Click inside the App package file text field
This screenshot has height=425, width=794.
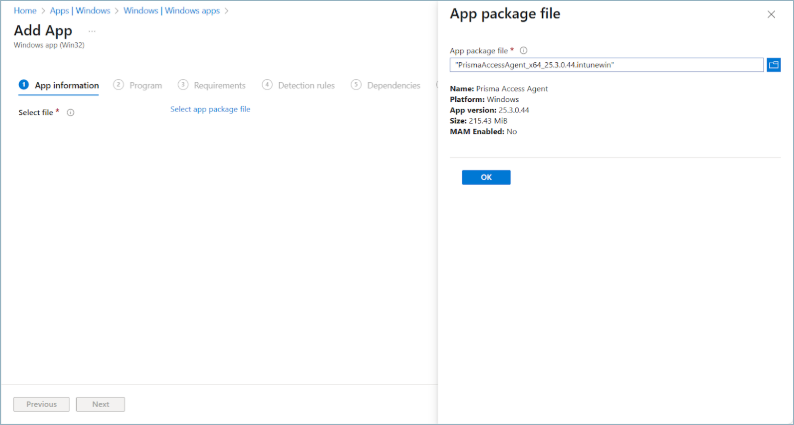[606, 65]
